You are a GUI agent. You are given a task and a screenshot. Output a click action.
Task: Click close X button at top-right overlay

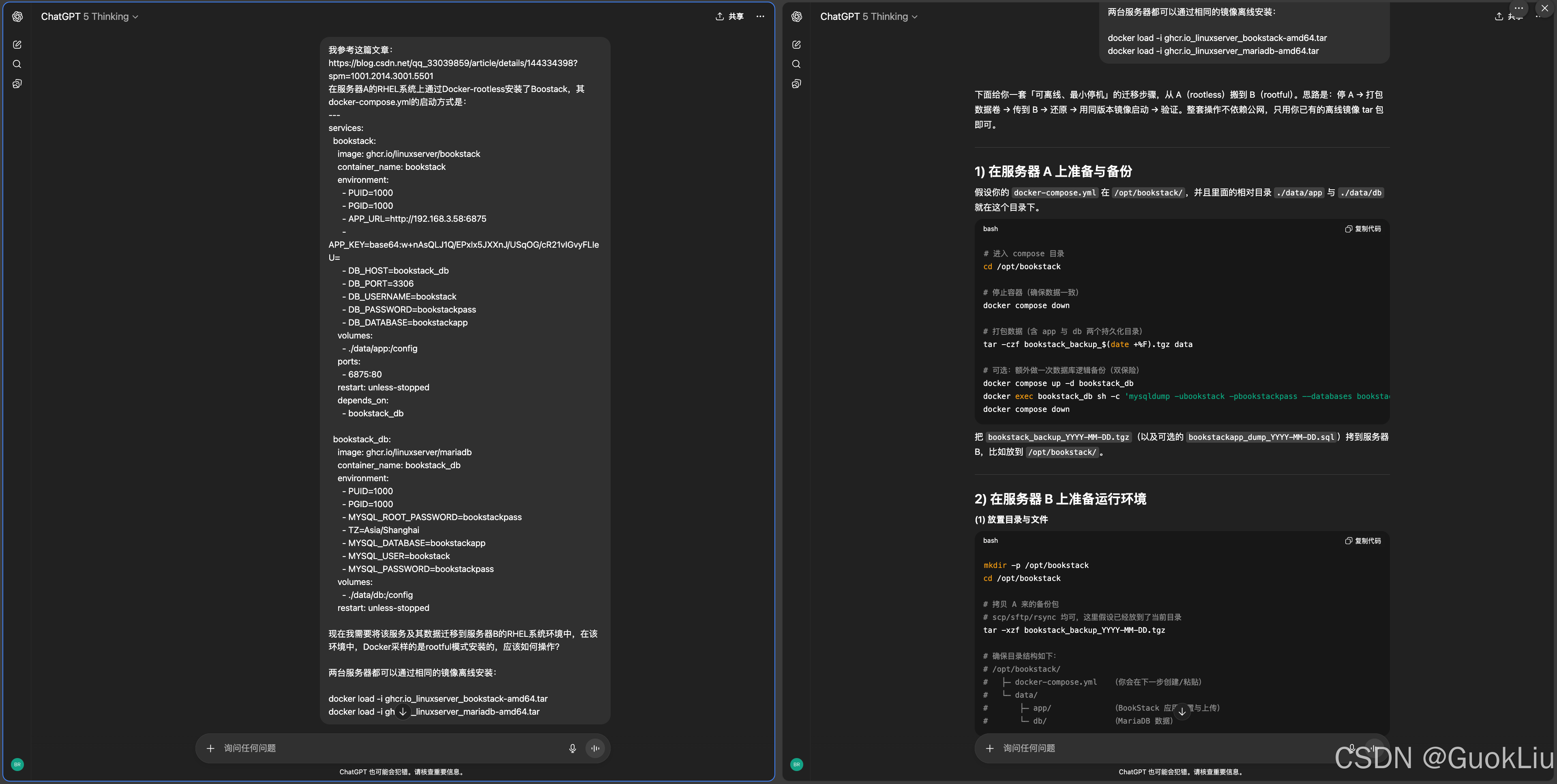click(x=1544, y=9)
